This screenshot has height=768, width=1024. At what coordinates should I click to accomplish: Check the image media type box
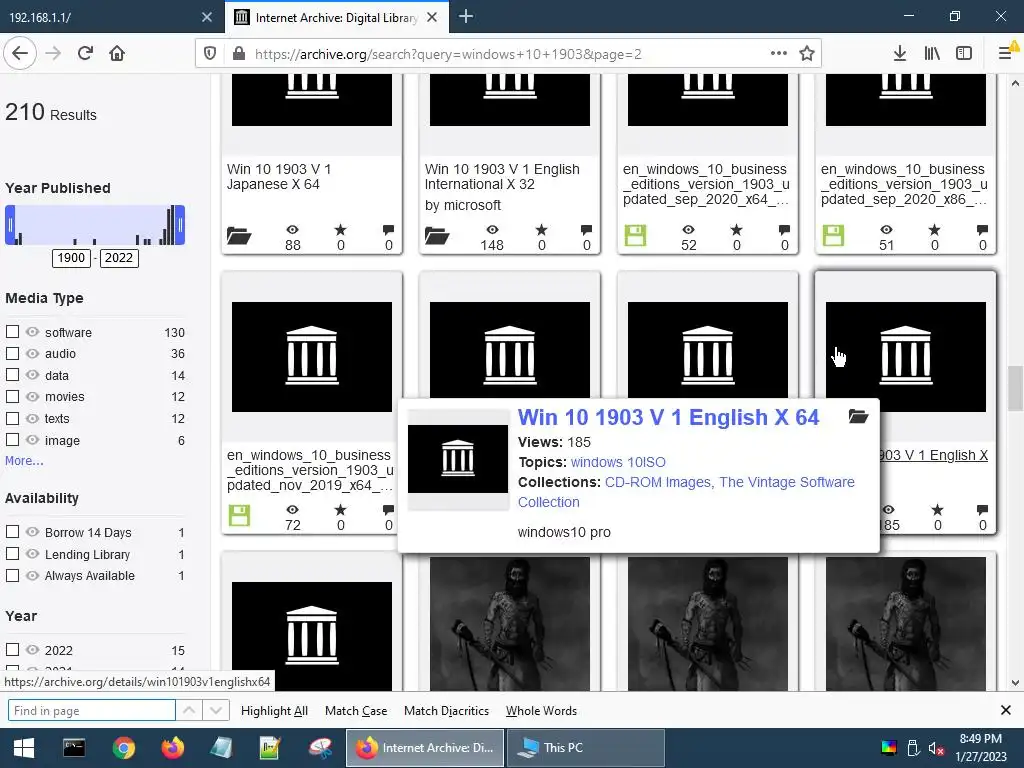tap(12, 440)
